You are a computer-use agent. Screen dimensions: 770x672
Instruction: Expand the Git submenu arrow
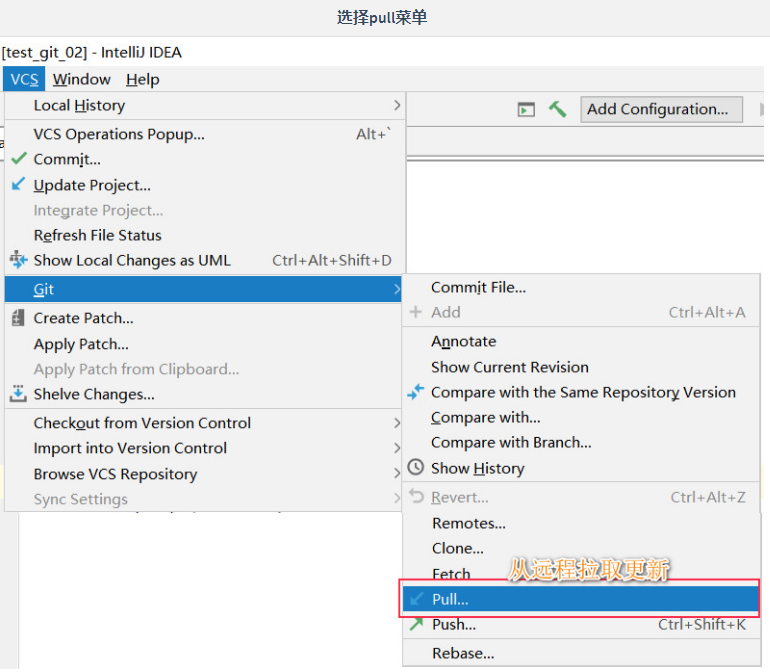click(397, 289)
